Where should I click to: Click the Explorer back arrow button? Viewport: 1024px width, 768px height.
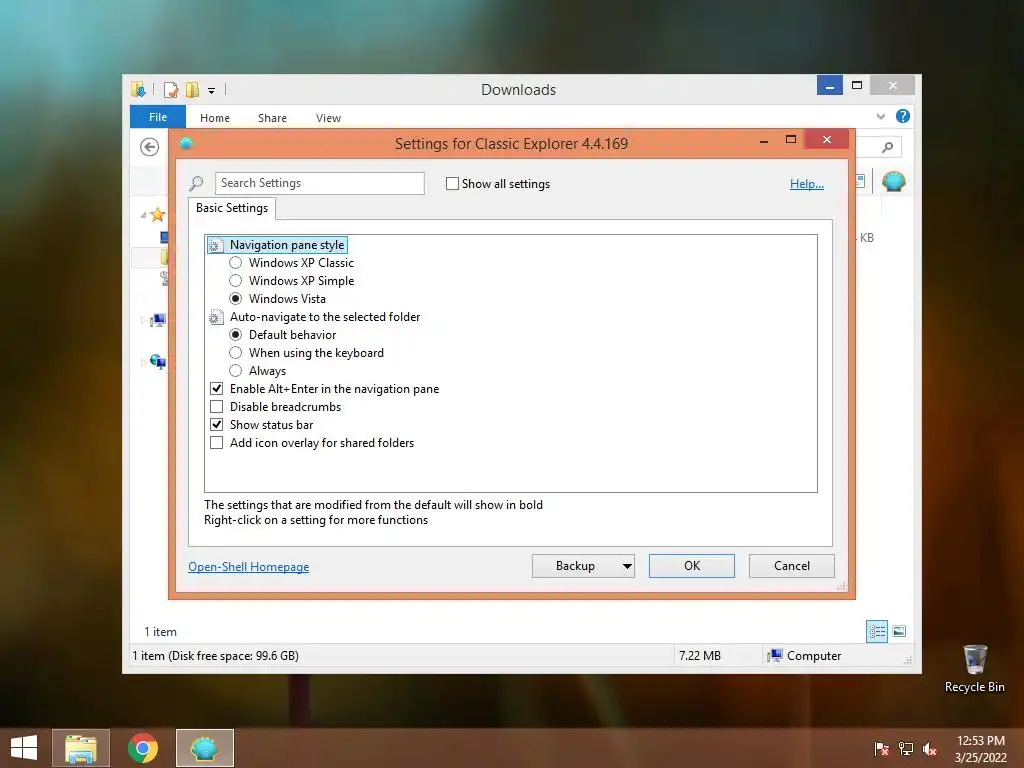point(150,147)
